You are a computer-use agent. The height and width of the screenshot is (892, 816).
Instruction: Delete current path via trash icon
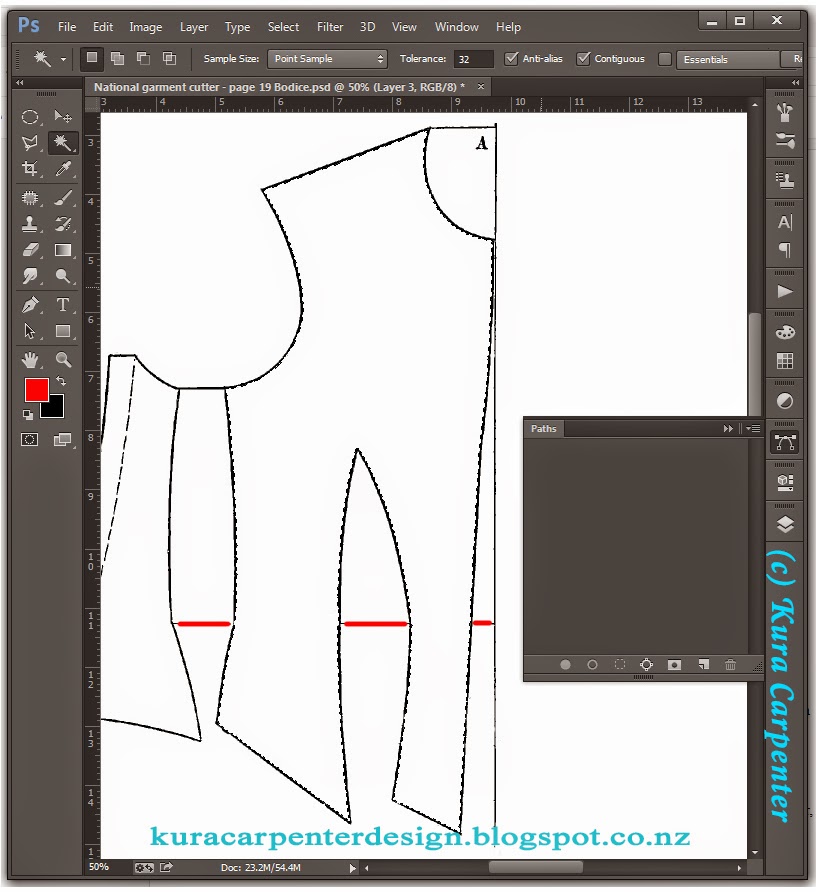coord(731,664)
